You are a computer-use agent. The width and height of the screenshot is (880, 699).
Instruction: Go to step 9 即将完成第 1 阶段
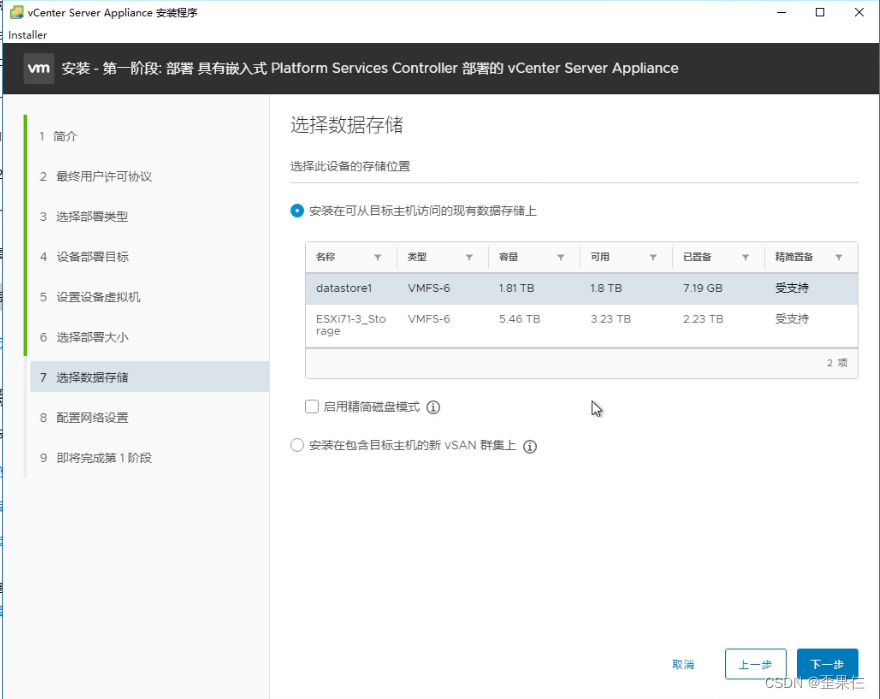(96, 458)
